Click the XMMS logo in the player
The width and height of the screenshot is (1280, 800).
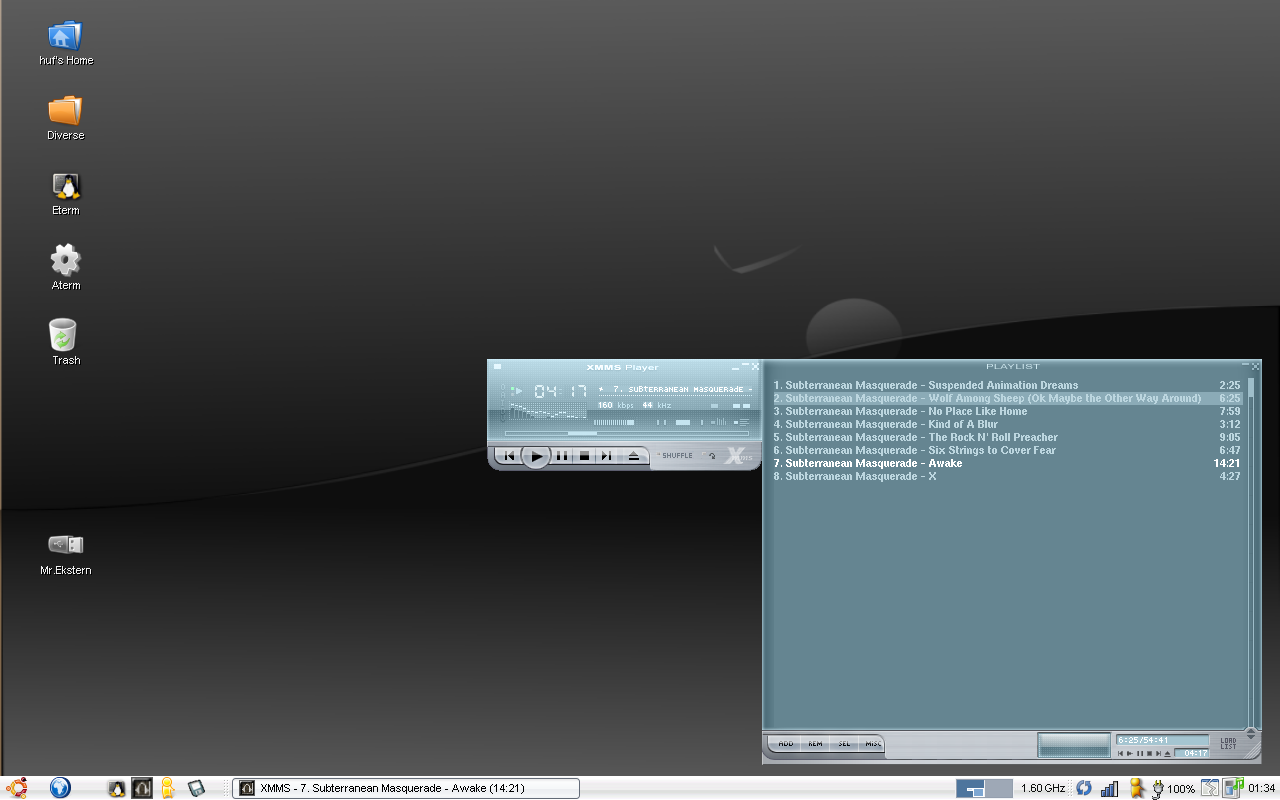pos(738,456)
